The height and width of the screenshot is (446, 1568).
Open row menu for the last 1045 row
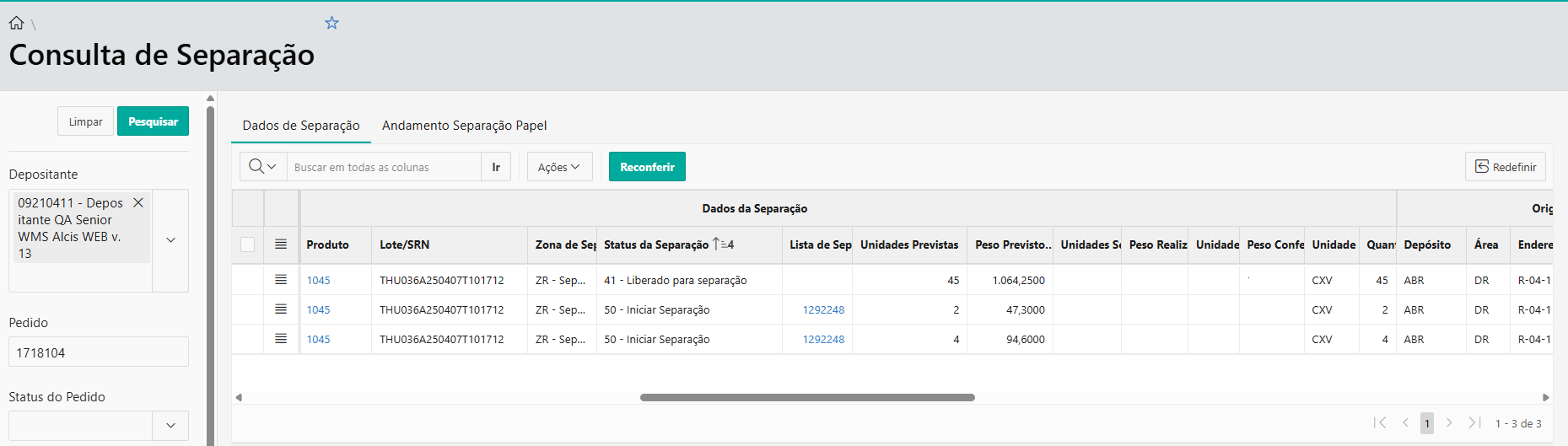(281, 339)
